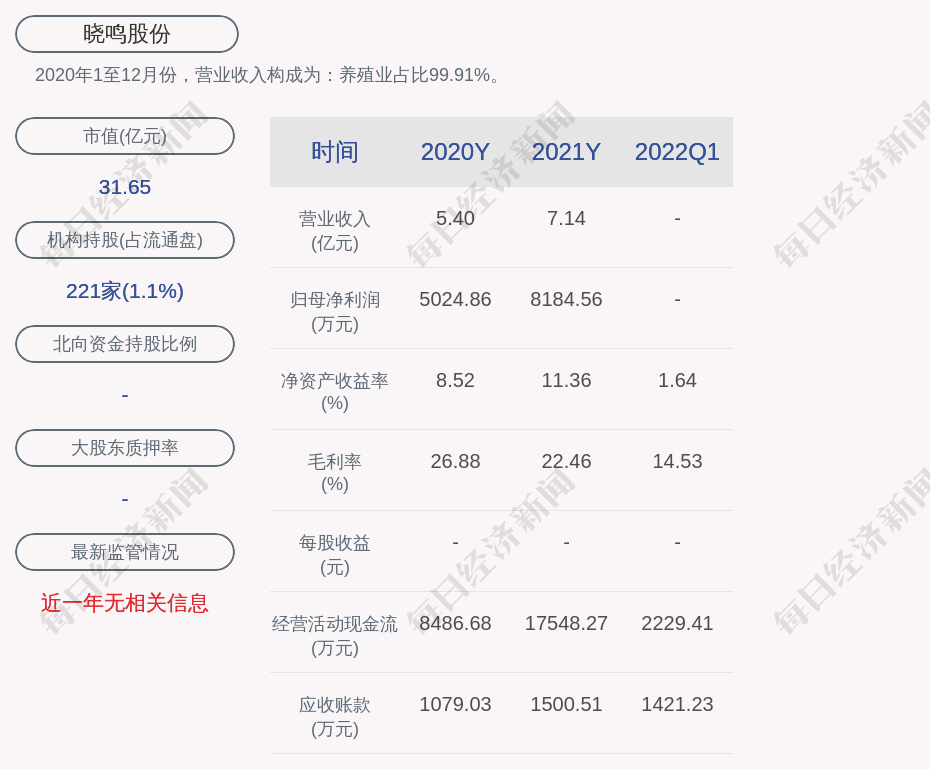Click the revenue composition sentence mentioning 养殖业占比99.91%
Image resolution: width=930 pixels, height=769 pixels.
pyautogui.click(x=268, y=75)
